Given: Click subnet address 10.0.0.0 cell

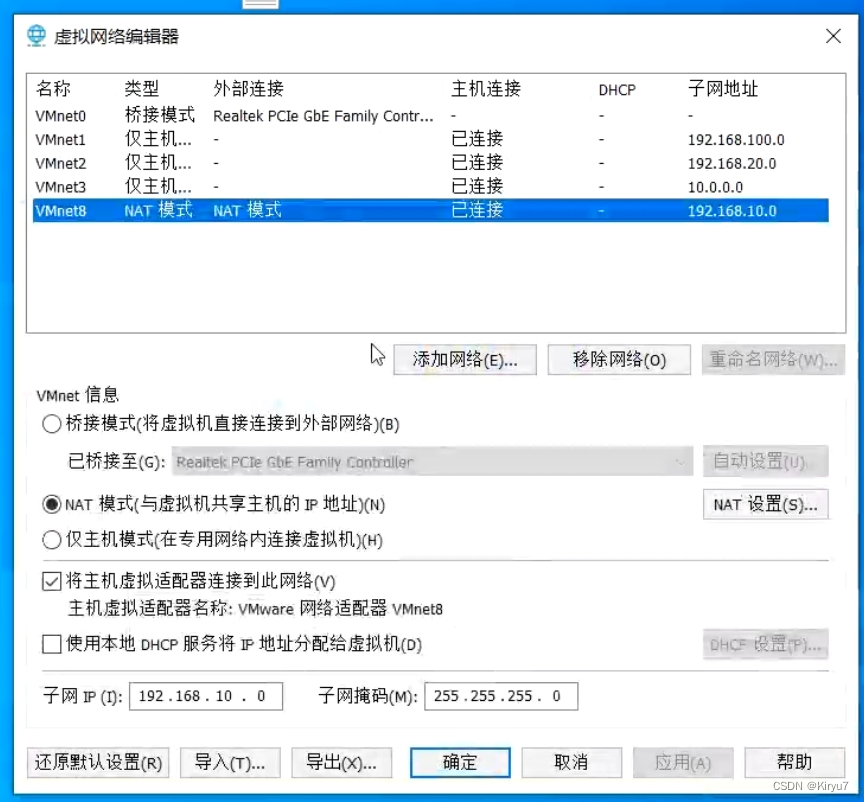Looking at the screenshot, I should pyautogui.click(x=715, y=187).
